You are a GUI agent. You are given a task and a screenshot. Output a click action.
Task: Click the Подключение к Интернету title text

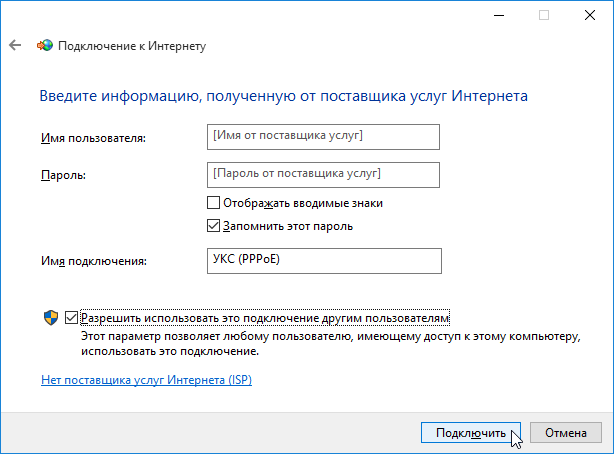(x=132, y=46)
